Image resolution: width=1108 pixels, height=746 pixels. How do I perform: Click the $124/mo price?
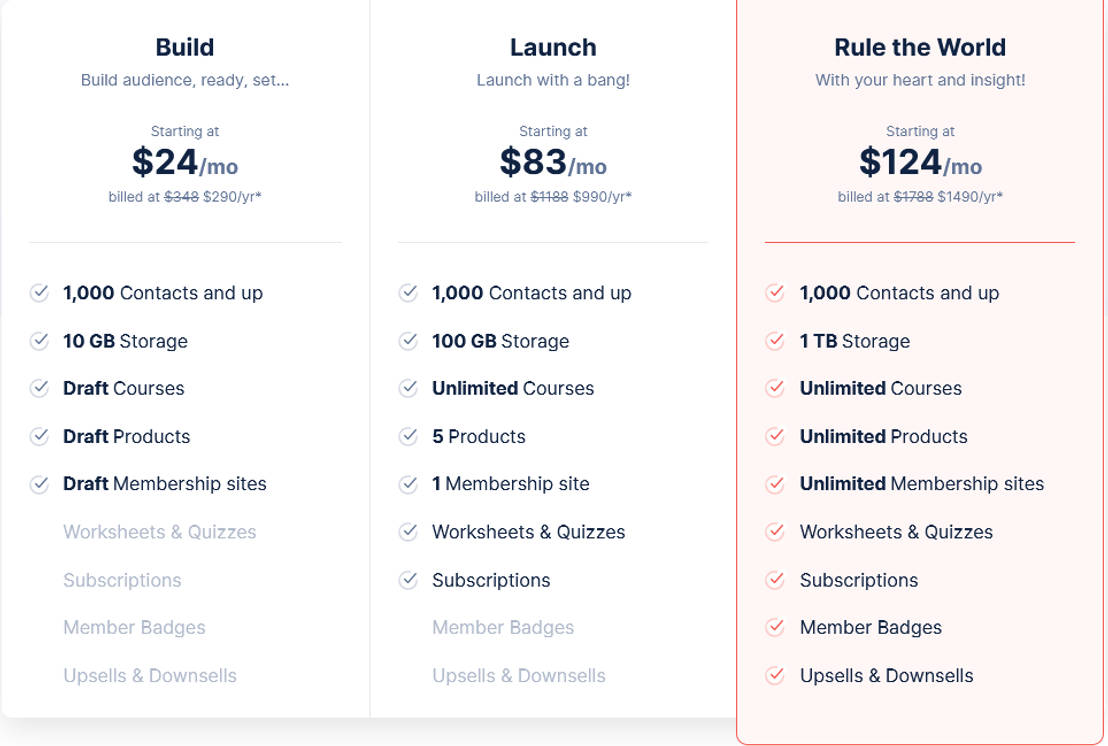[920, 162]
